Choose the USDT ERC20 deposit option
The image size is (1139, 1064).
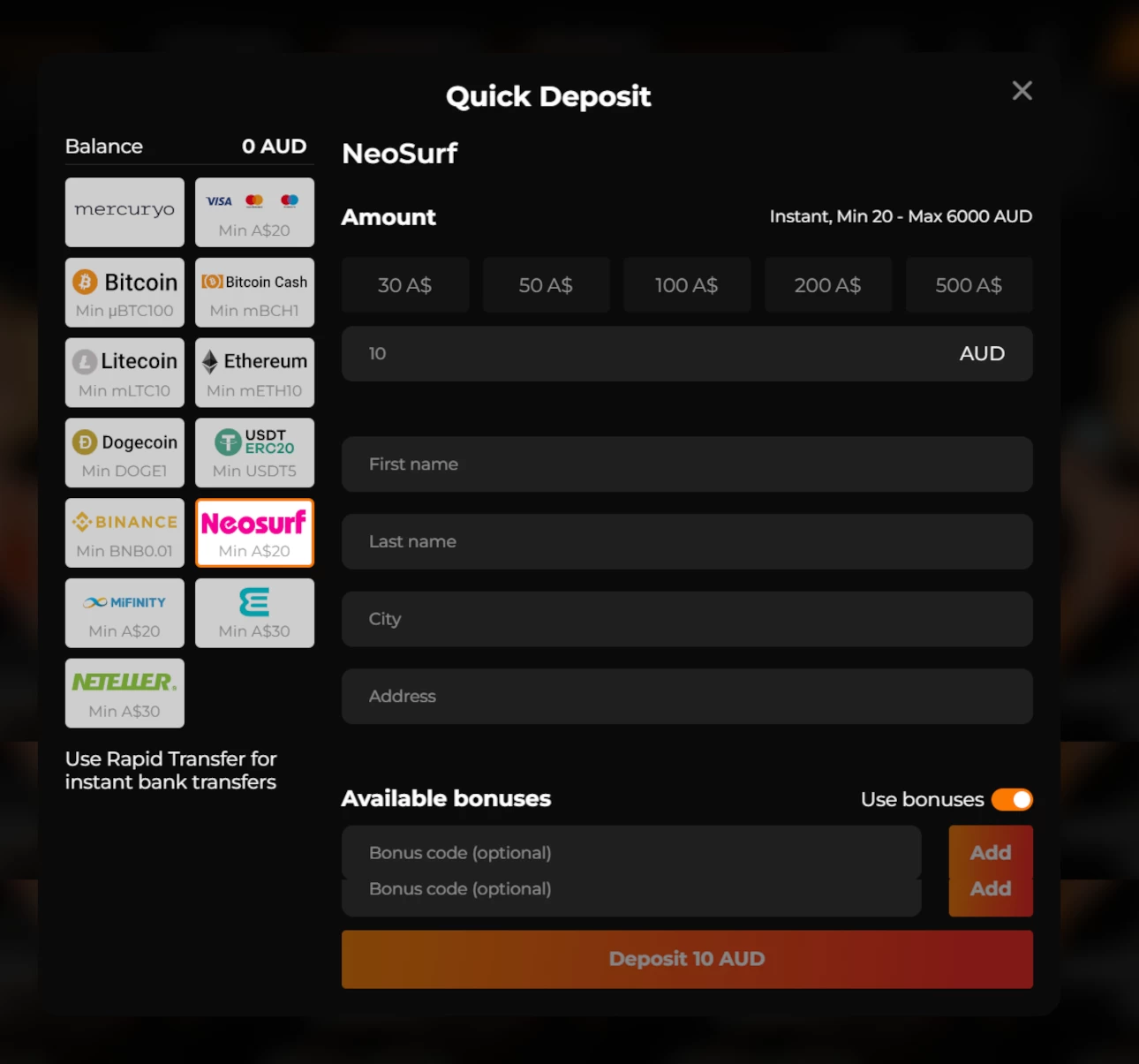pyautogui.click(x=254, y=453)
